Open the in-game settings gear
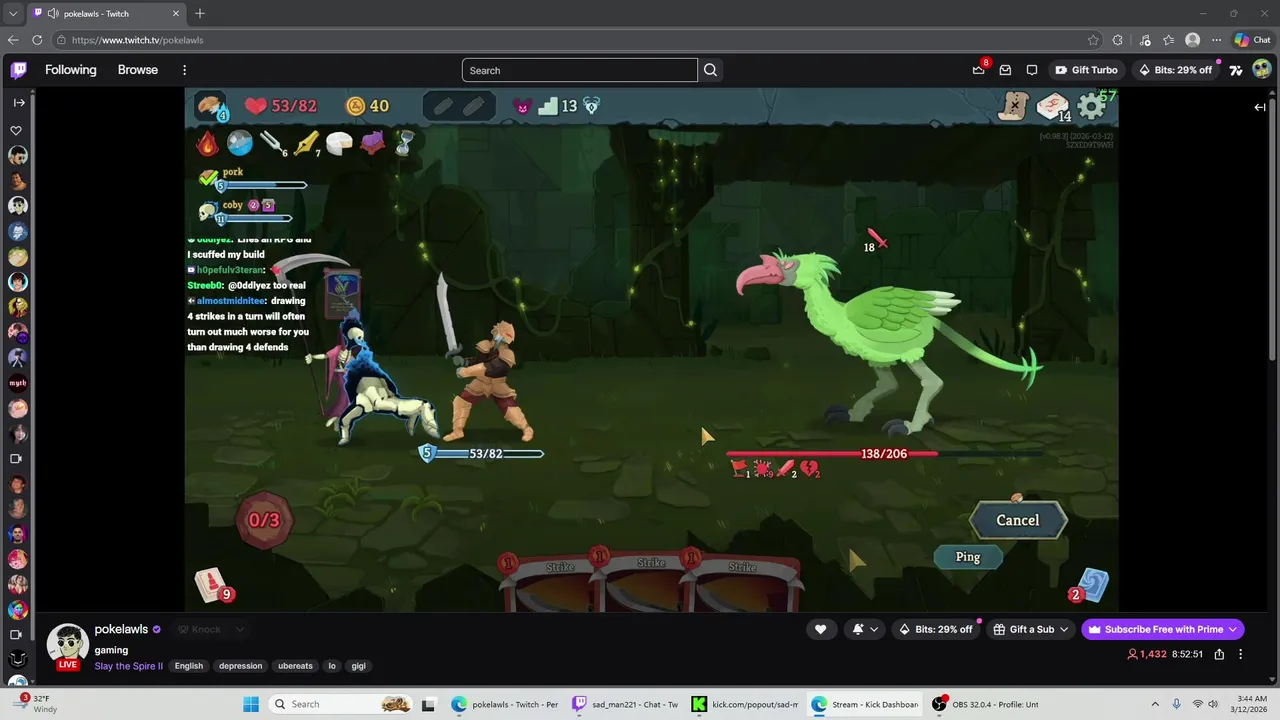This screenshot has width=1280, height=720. (x=1091, y=106)
